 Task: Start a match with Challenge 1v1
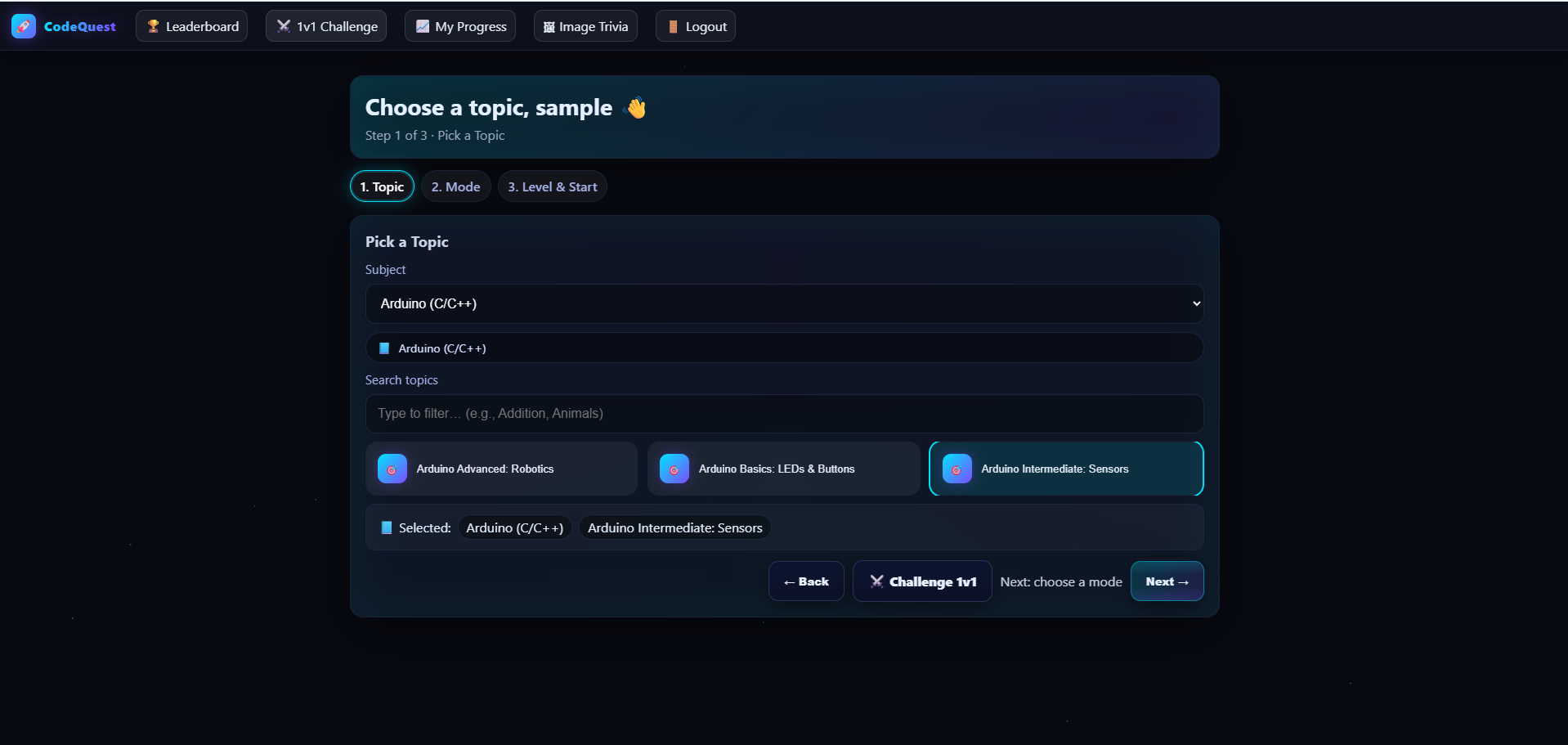(922, 581)
